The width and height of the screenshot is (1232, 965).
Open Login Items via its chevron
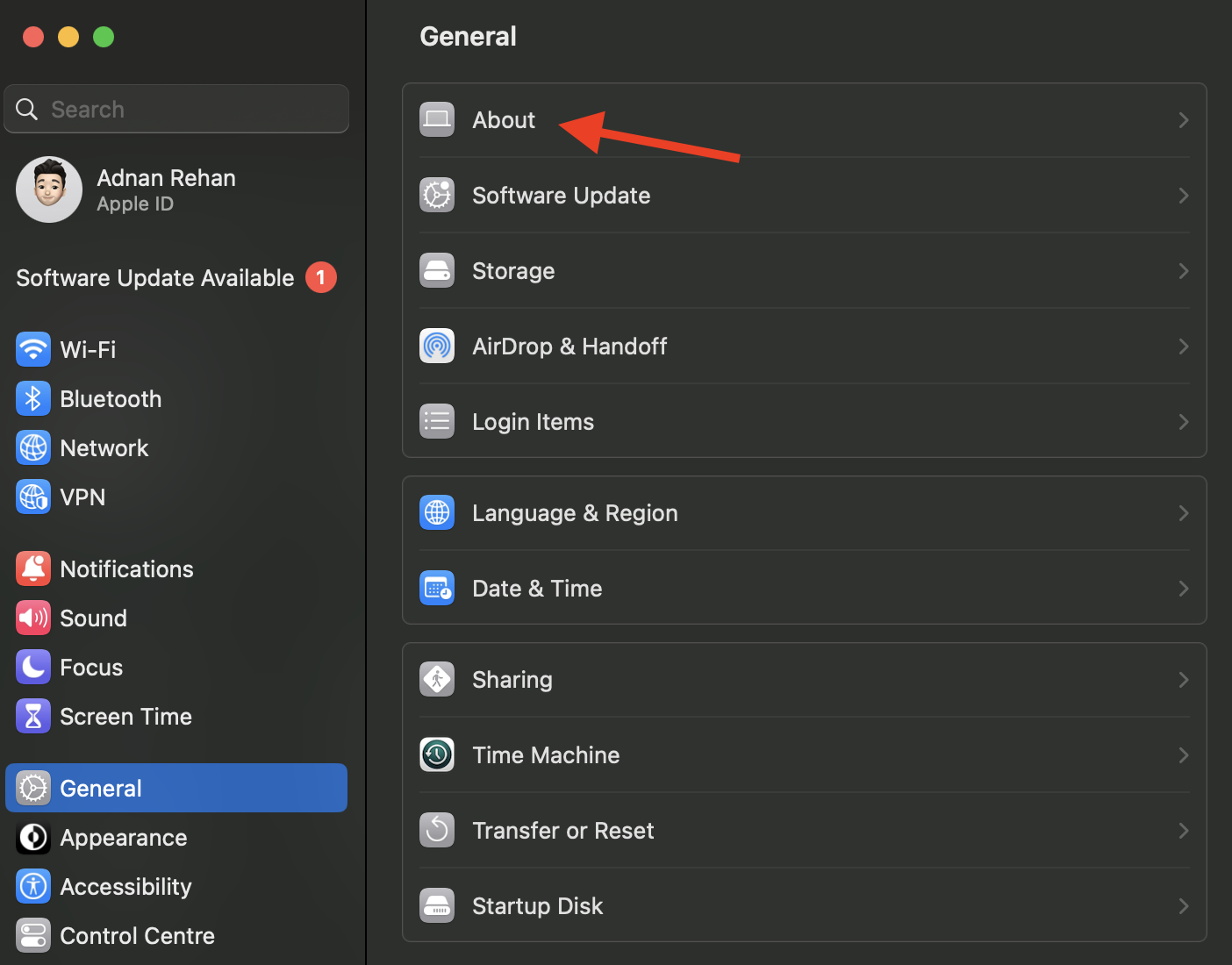click(x=1184, y=422)
